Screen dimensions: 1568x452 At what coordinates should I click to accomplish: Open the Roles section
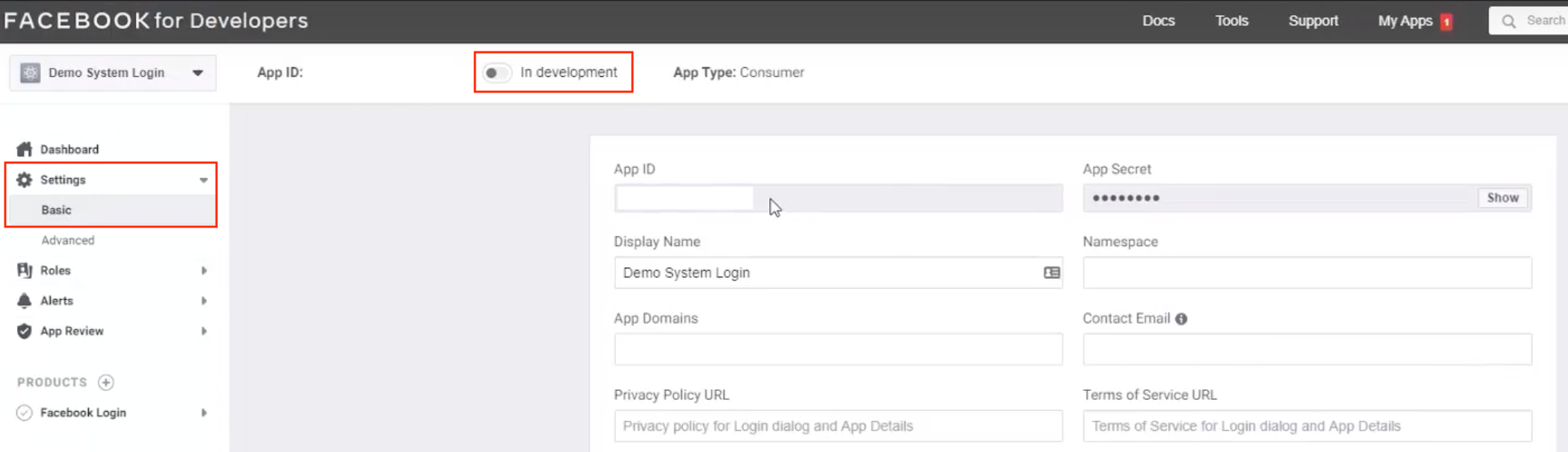[55, 270]
